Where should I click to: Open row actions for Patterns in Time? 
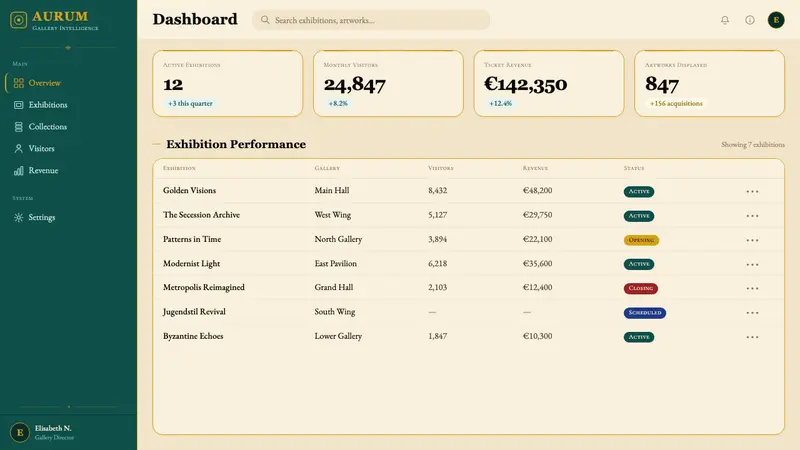752,240
